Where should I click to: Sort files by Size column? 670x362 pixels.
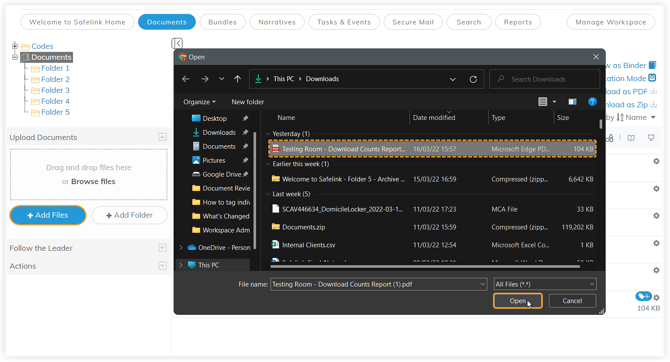pyautogui.click(x=563, y=118)
